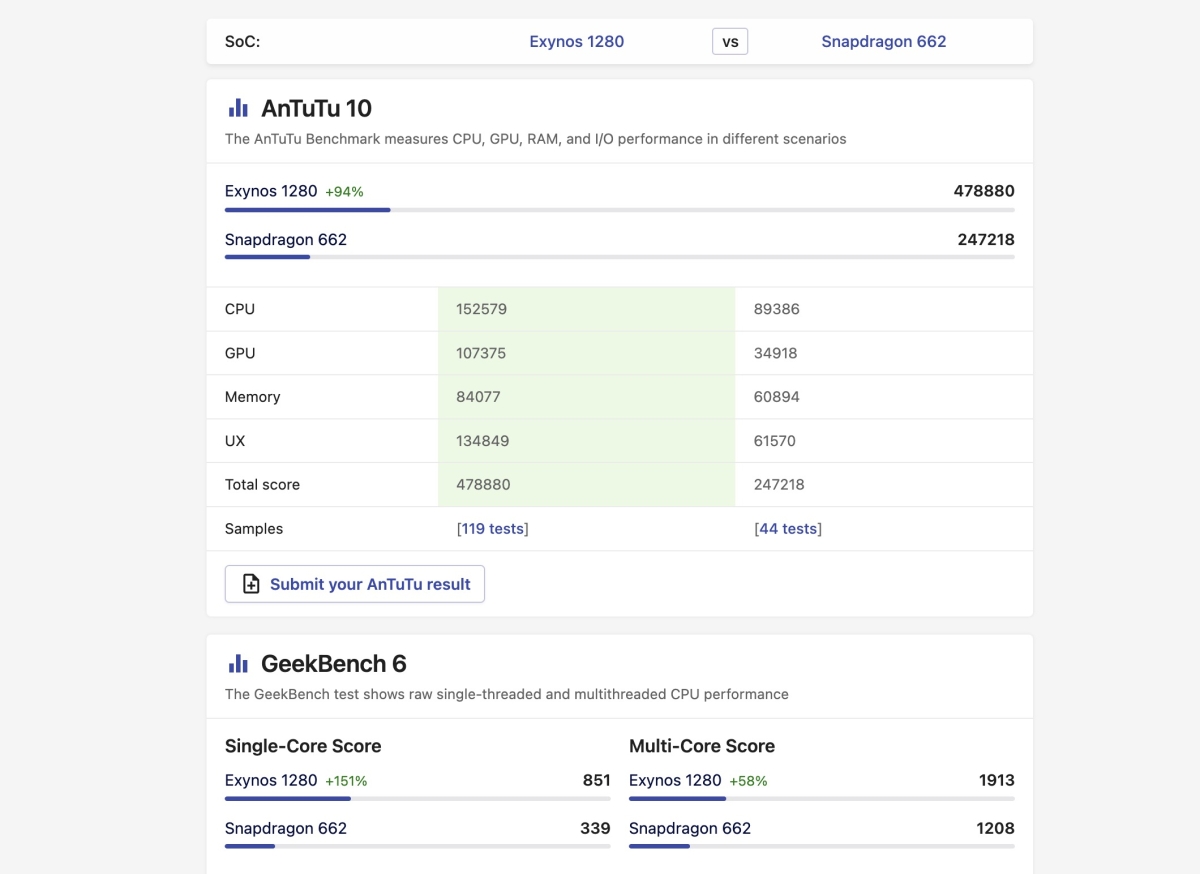Open the Exynos 1280 link in SoC header
This screenshot has width=1200, height=874.
click(x=577, y=41)
